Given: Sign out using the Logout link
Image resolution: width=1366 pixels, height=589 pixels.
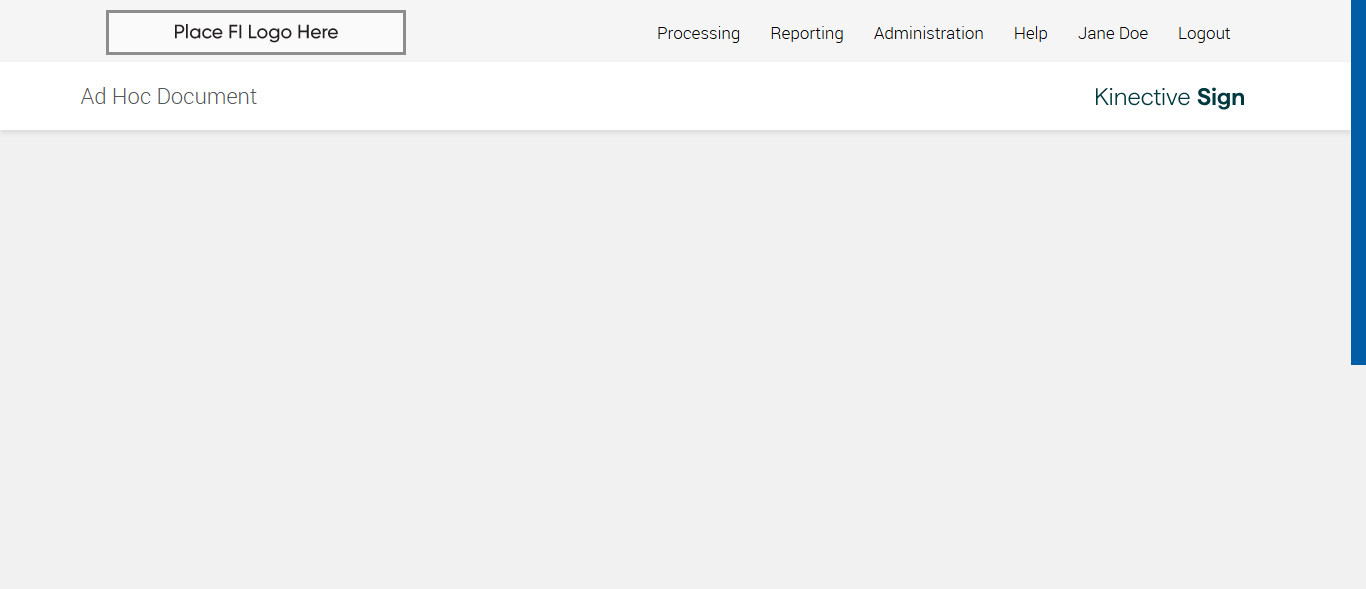Looking at the screenshot, I should (1203, 33).
